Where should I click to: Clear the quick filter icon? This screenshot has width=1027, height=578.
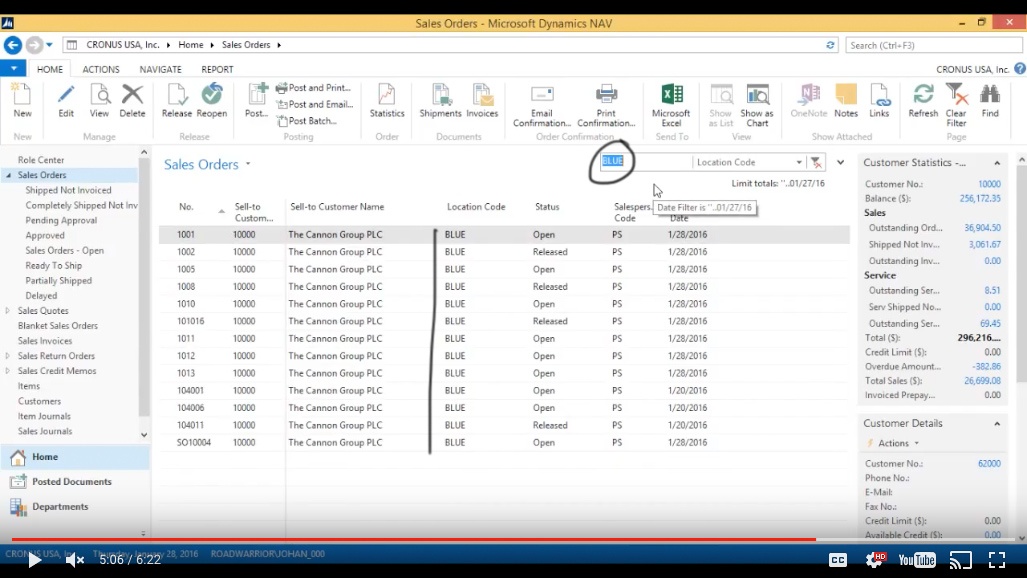pos(816,162)
